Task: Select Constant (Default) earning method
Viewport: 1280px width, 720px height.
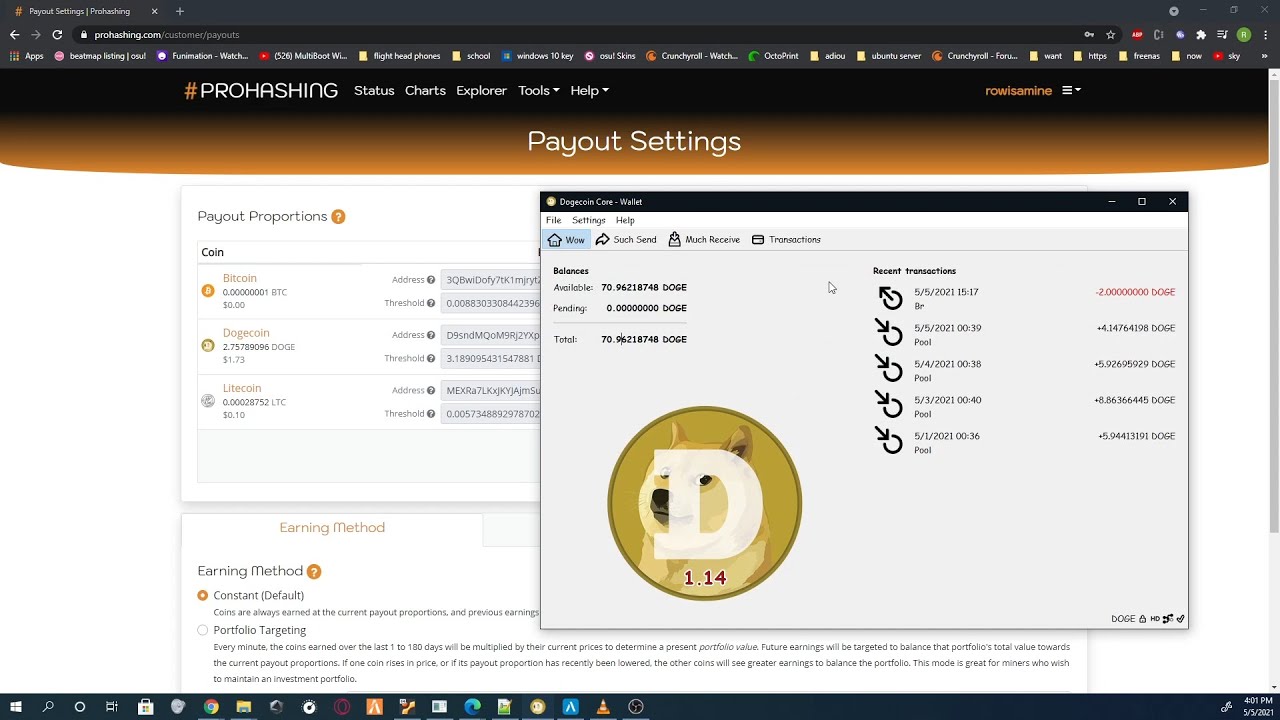Action: pos(203,595)
